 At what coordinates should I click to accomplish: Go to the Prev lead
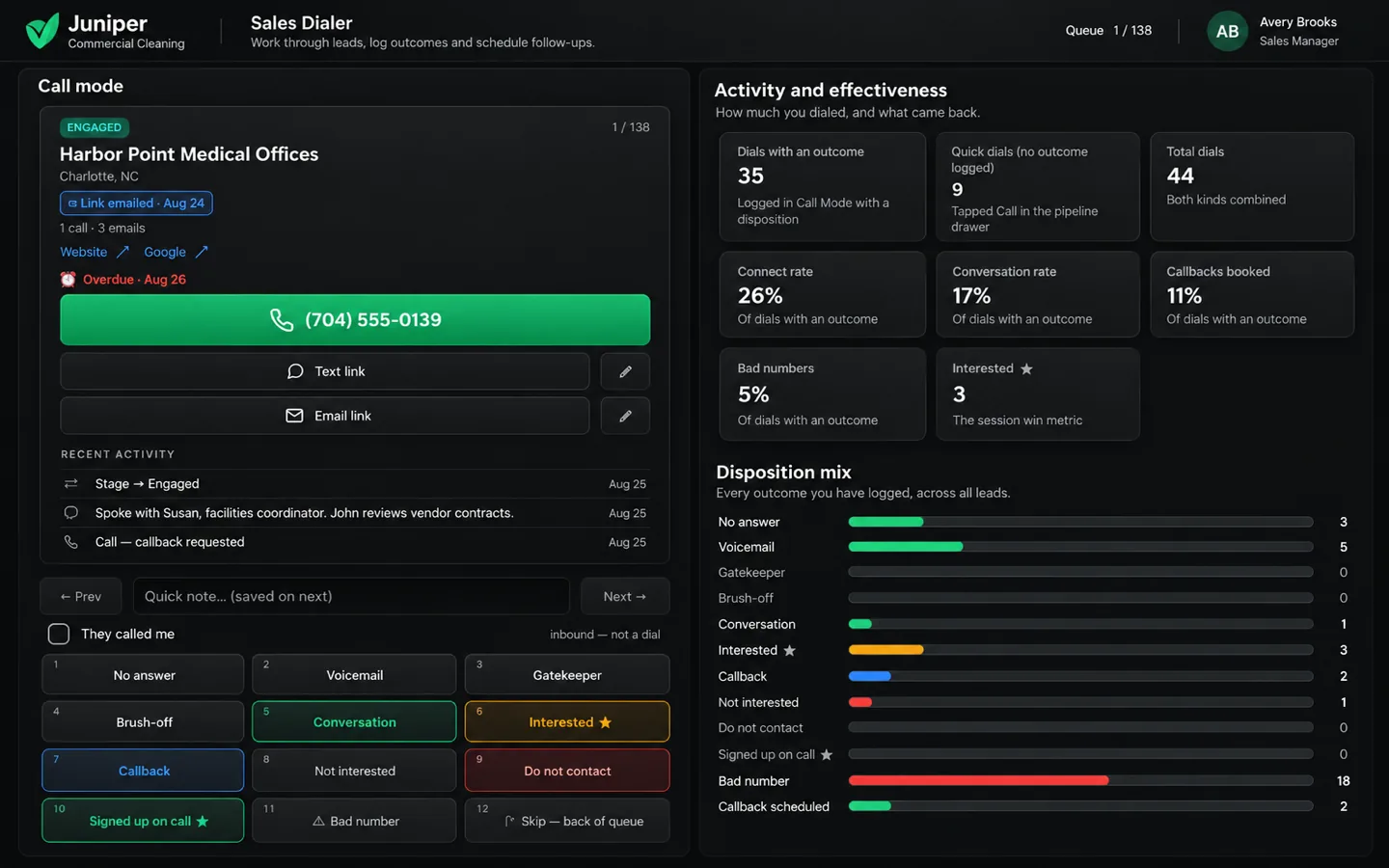click(81, 596)
